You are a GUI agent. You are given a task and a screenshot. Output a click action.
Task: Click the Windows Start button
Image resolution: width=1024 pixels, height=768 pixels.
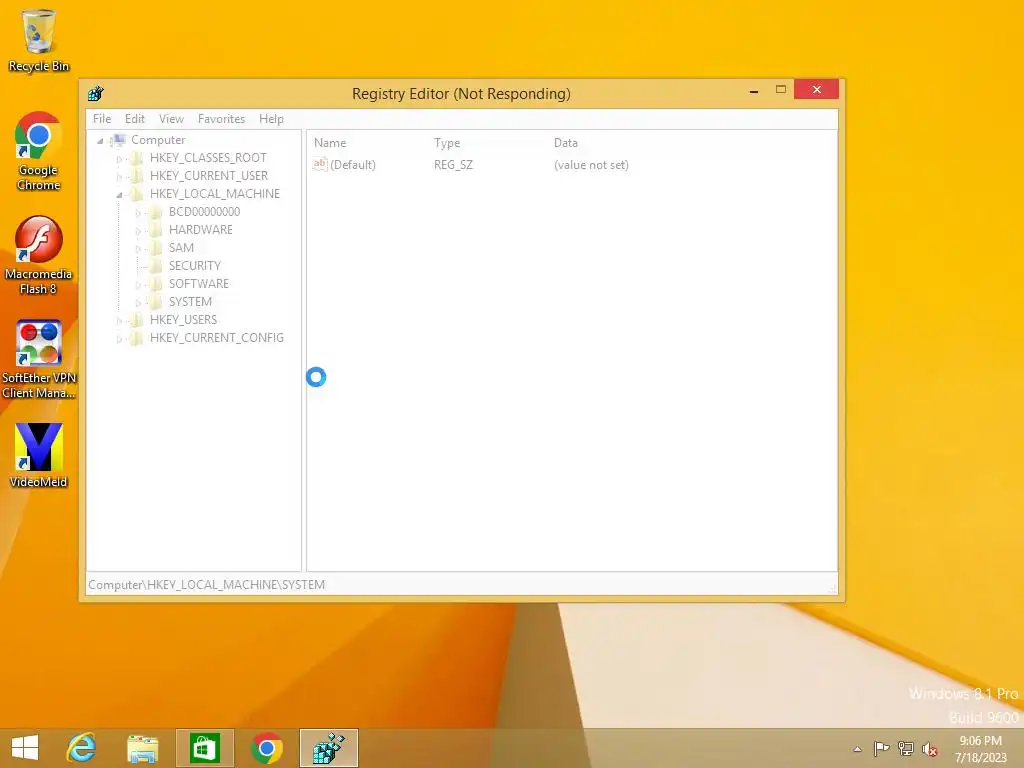[x=25, y=748]
